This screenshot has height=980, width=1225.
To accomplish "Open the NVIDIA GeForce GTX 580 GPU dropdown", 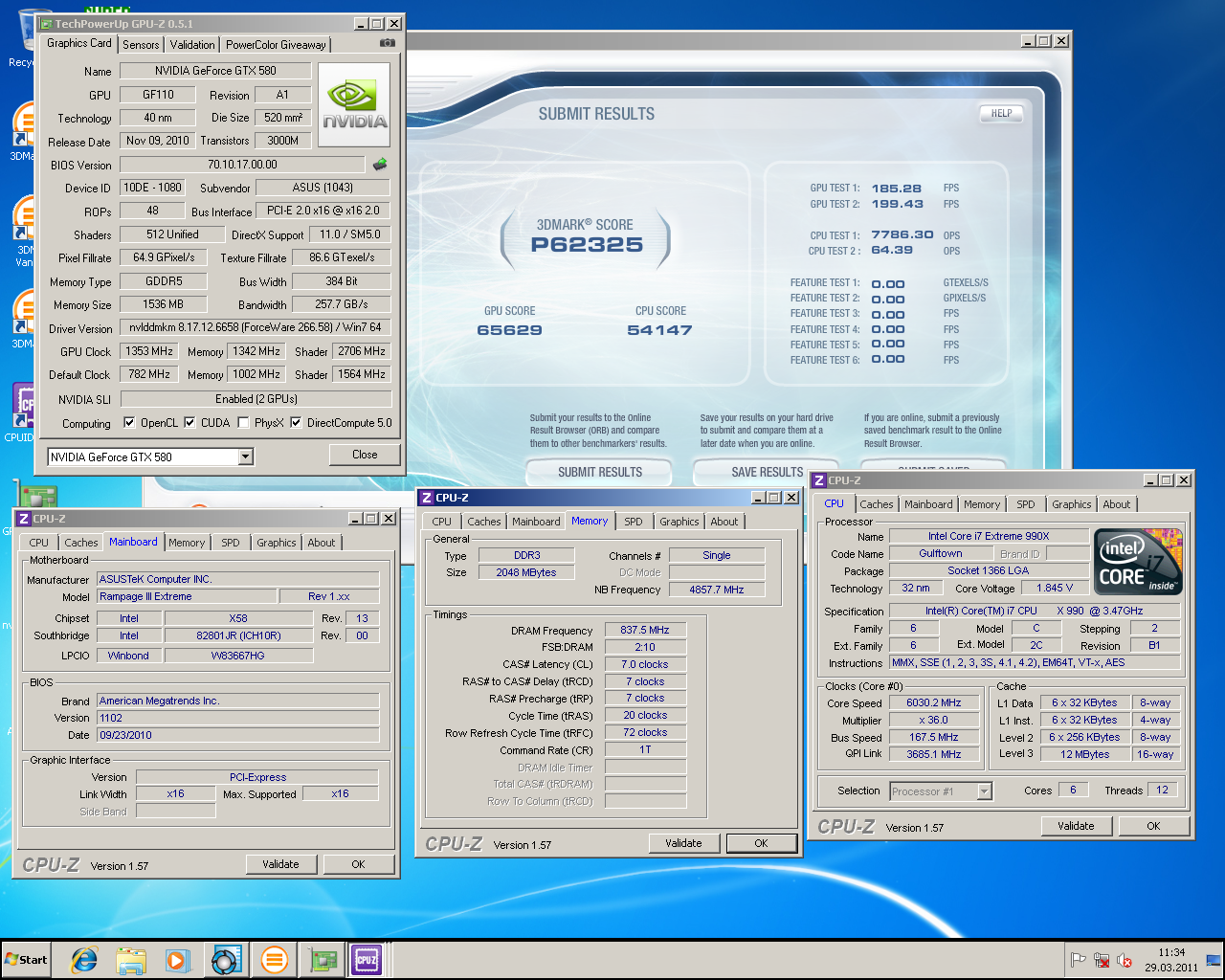I will pyautogui.click(x=246, y=457).
